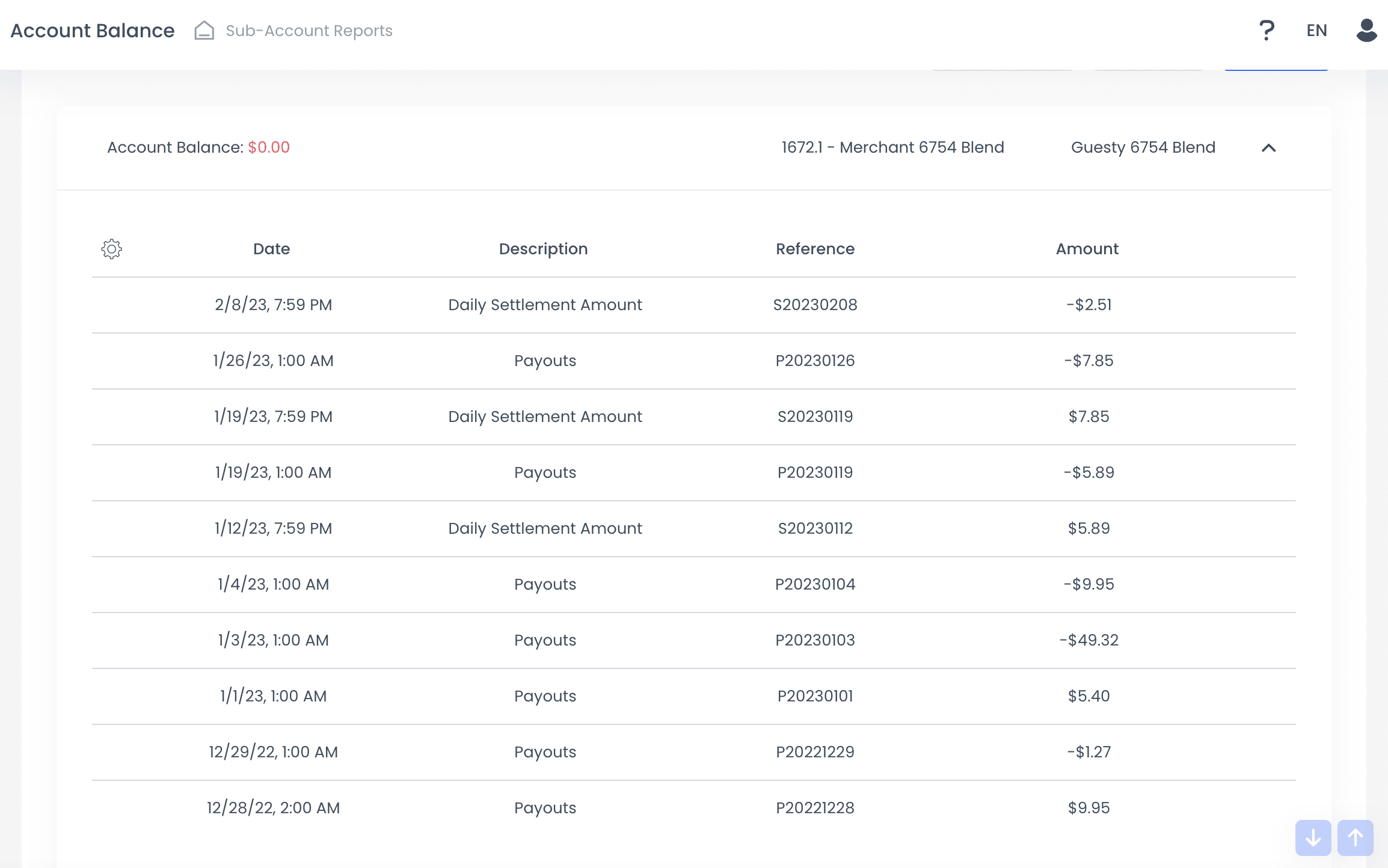This screenshot has width=1388, height=868.
Task: Open the user profile icon
Action: pos(1366,30)
